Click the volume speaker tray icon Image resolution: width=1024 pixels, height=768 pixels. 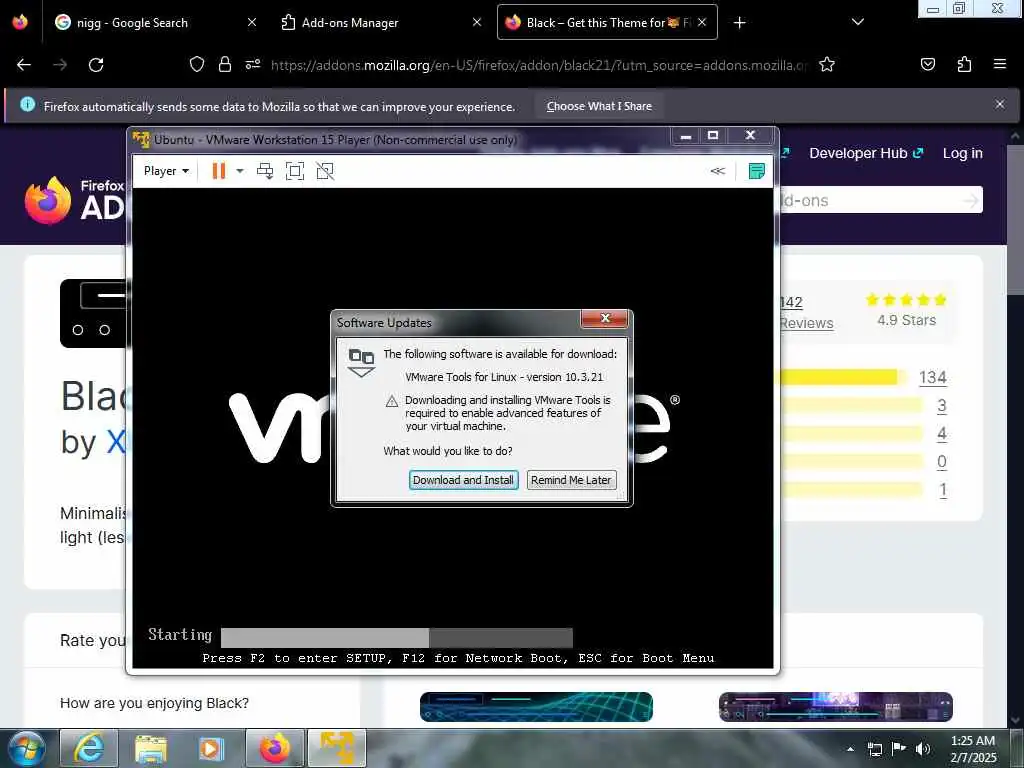(923, 749)
